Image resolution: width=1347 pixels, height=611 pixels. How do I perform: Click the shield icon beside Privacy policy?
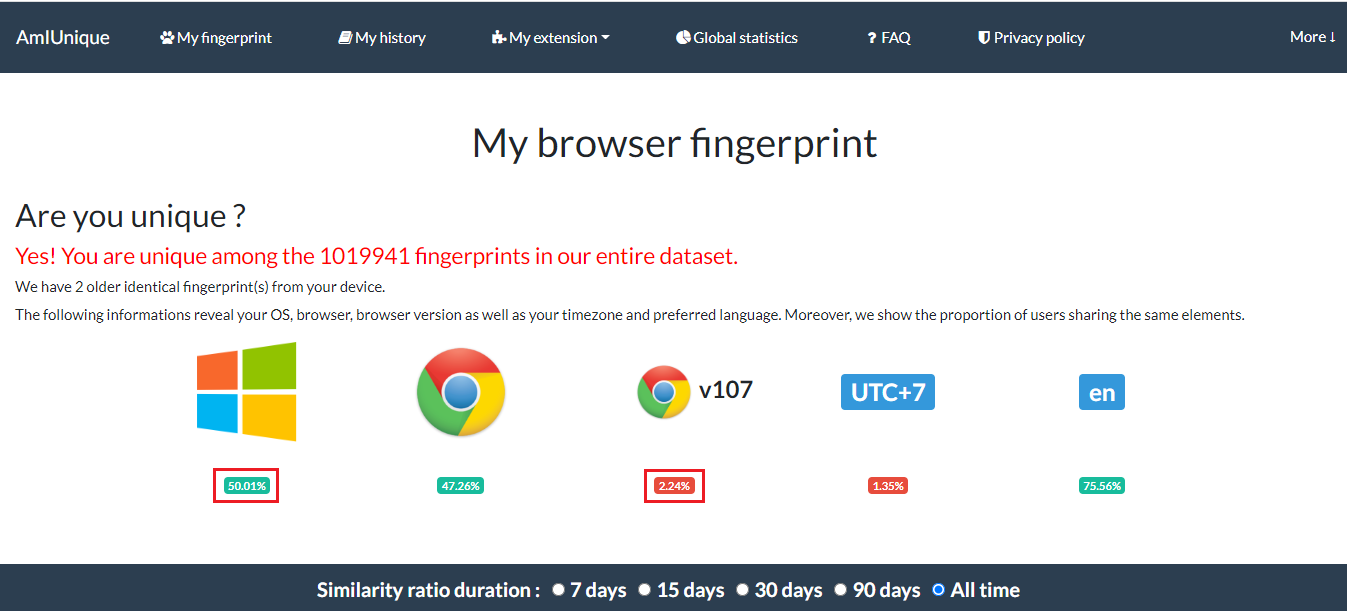pos(984,38)
